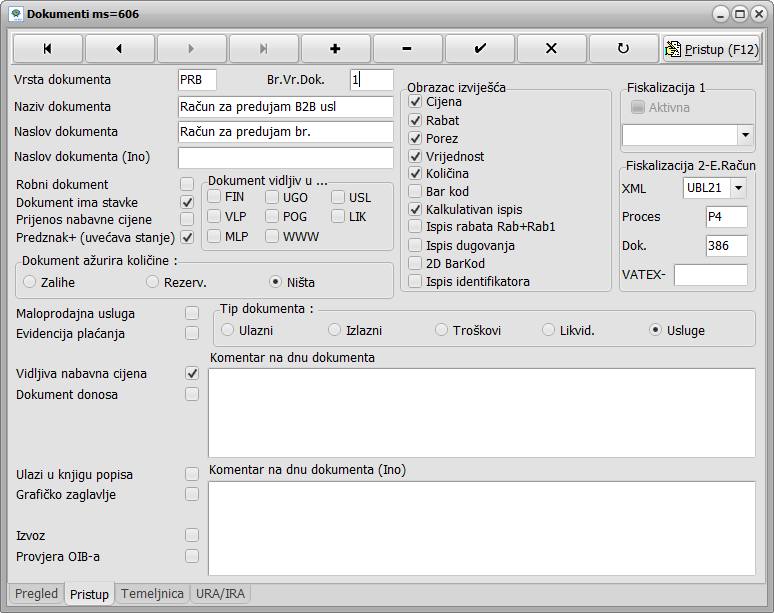Click Naziv dokumenta text field

(x=285, y=106)
